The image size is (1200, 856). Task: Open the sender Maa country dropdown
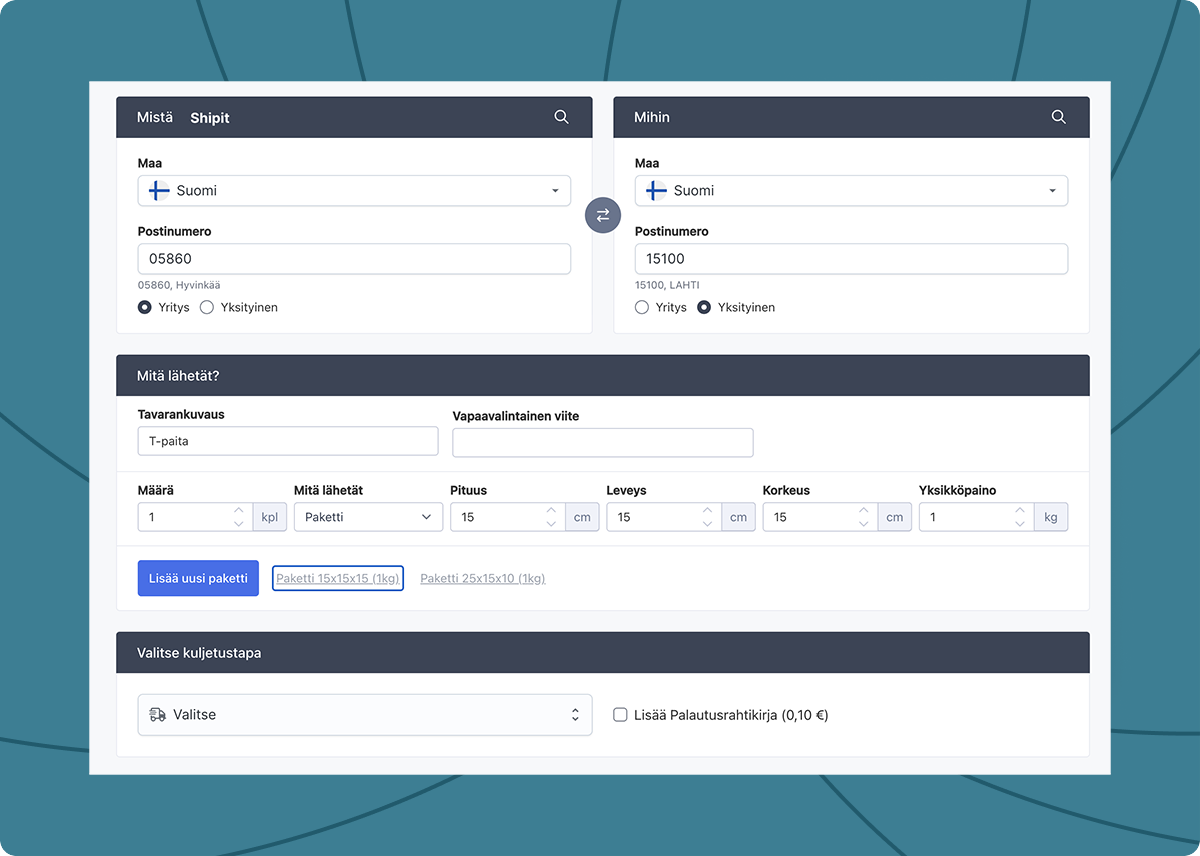coord(354,191)
